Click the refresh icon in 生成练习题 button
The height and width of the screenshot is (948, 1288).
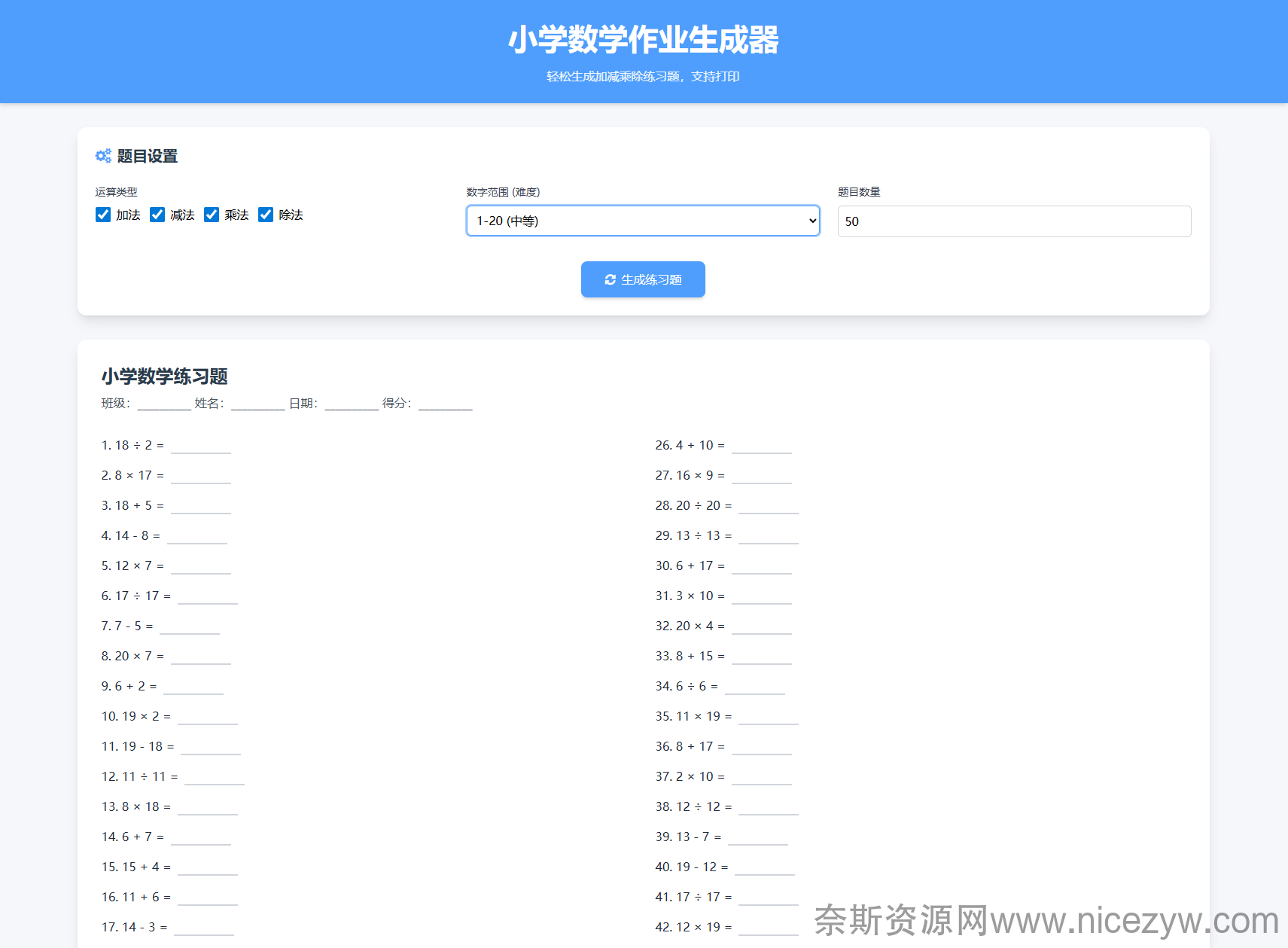click(x=610, y=280)
